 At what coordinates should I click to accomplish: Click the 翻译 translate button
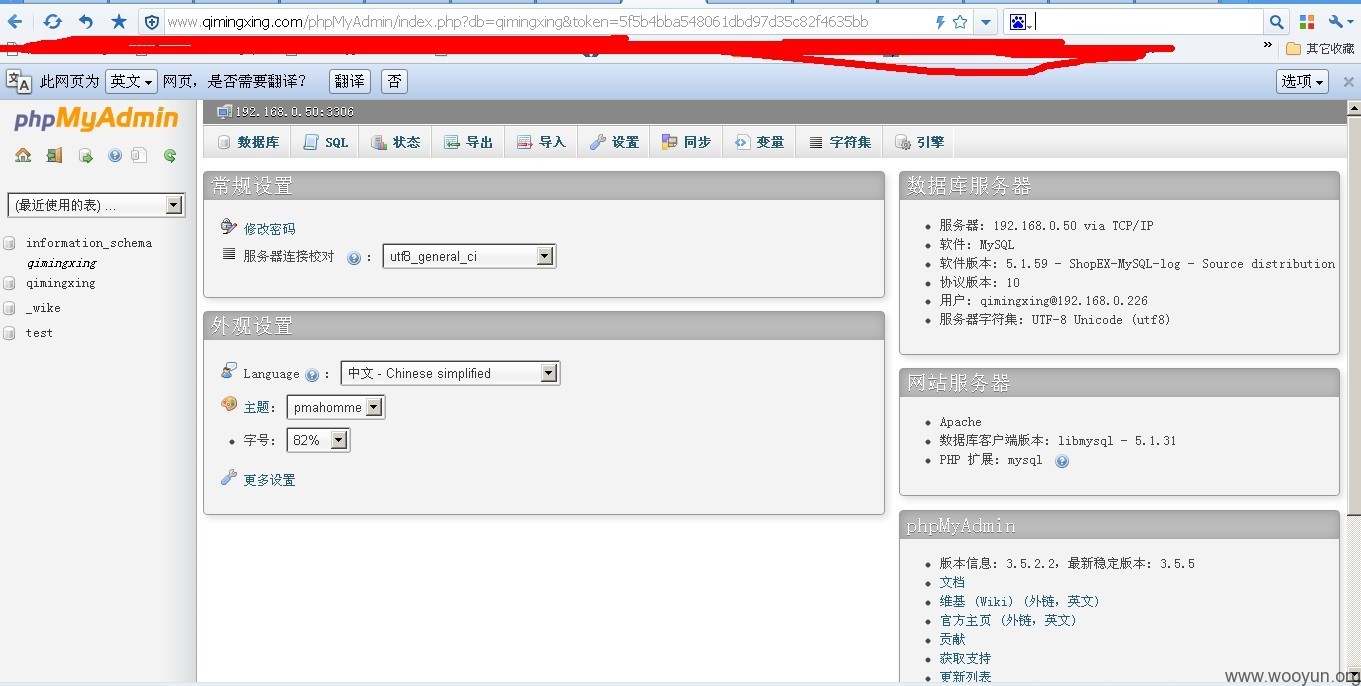[x=350, y=81]
